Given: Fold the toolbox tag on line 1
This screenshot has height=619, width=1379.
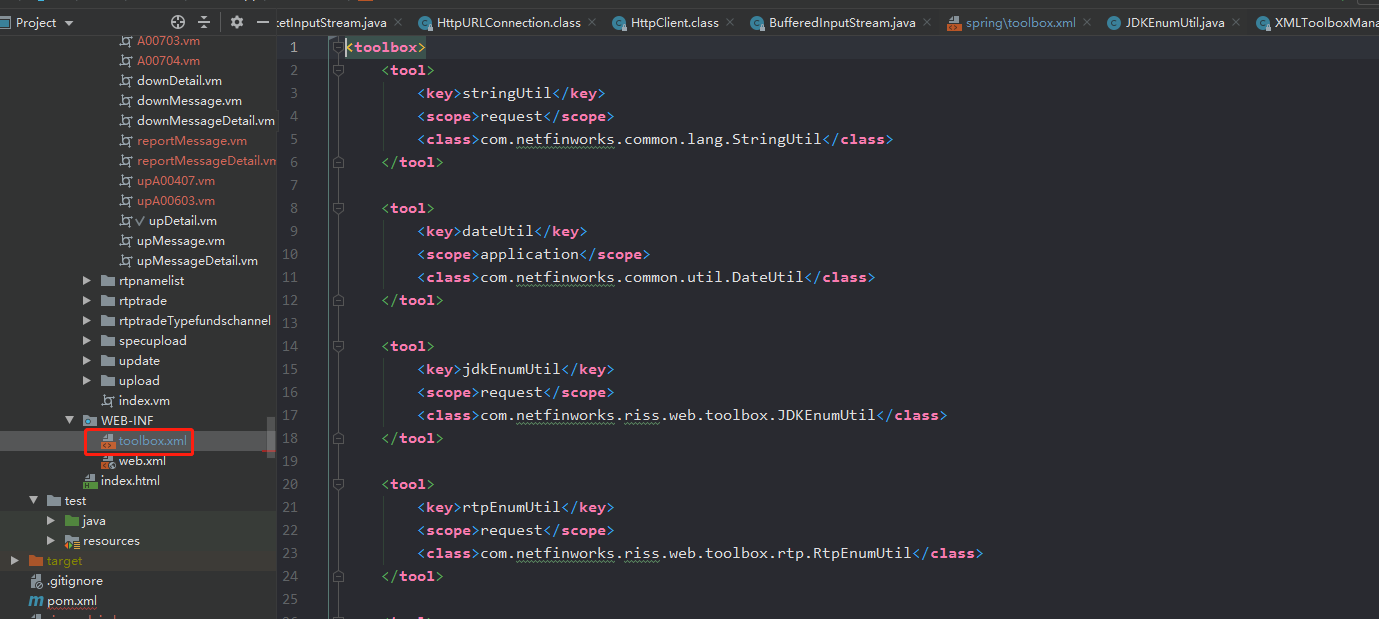Looking at the screenshot, I should [x=338, y=47].
